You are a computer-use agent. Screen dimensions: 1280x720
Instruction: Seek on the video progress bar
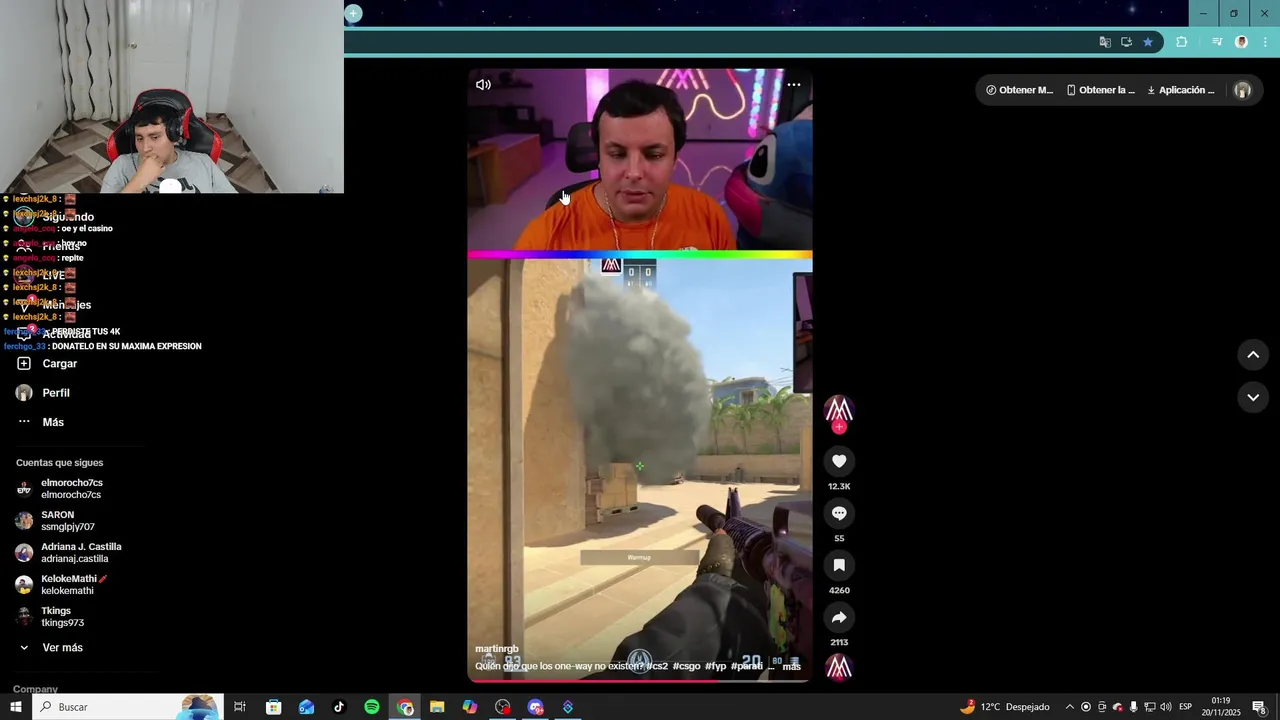pyautogui.click(x=640, y=680)
